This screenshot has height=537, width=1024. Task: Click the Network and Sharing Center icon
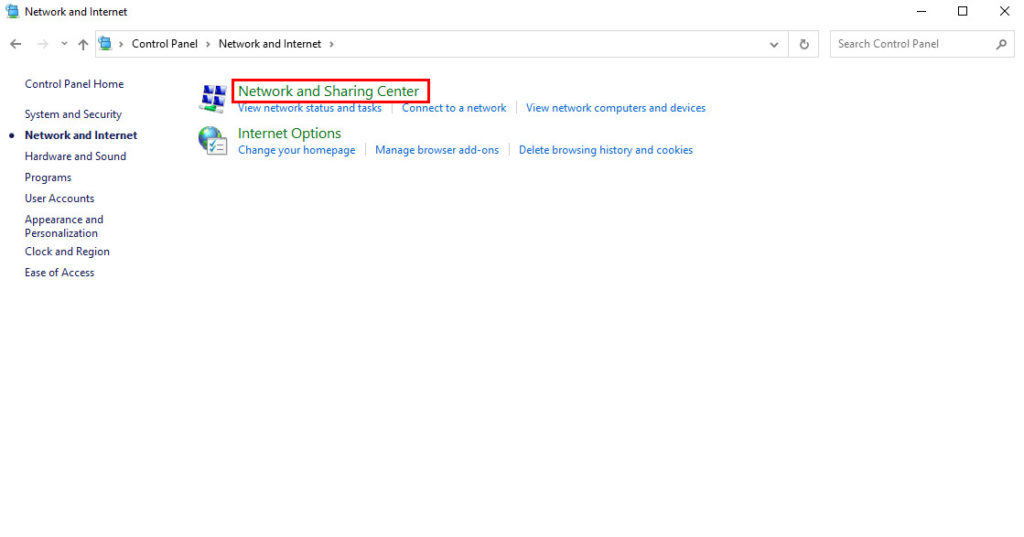click(x=213, y=99)
